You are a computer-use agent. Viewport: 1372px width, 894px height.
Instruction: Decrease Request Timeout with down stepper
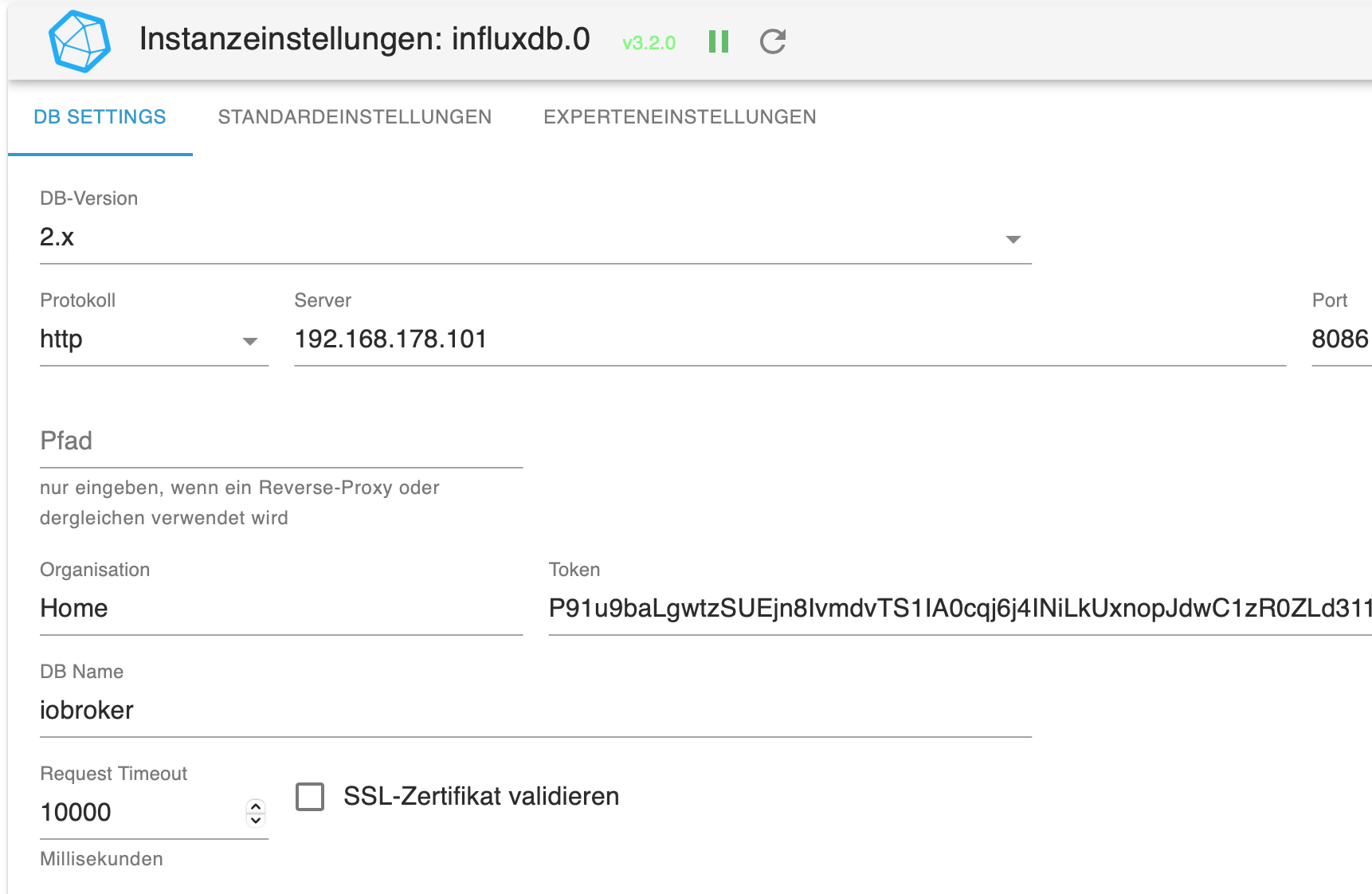coord(256,820)
